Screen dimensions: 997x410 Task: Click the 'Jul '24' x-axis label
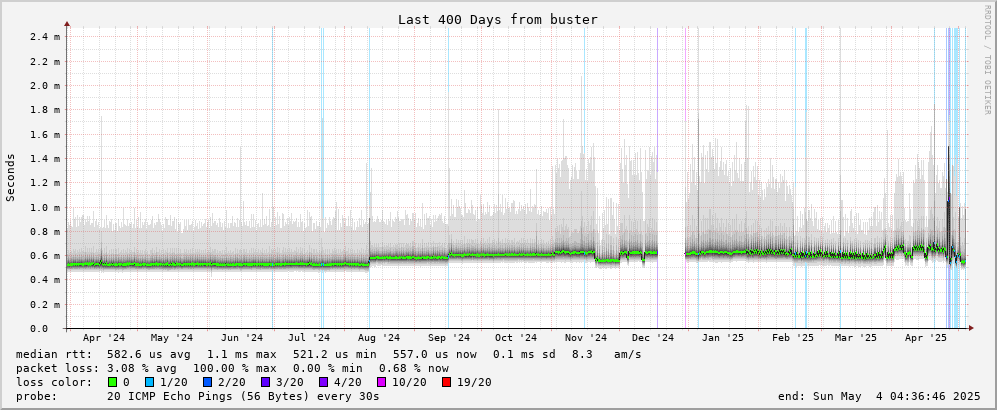(310, 338)
